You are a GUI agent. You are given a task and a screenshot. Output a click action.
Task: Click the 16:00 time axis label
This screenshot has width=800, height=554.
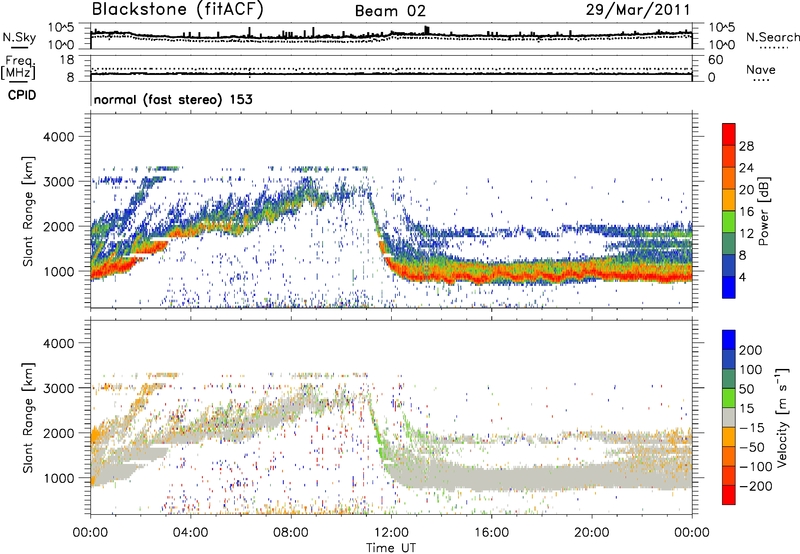(x=491, y=533)
